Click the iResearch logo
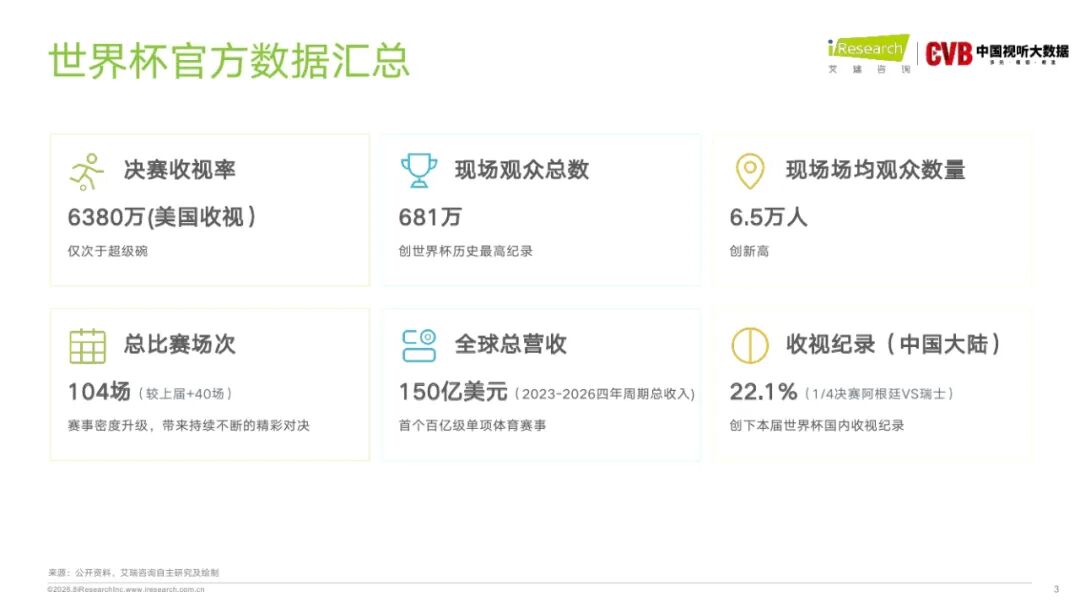The height and width of the screenshot is (608, 1080). [869, 54]
